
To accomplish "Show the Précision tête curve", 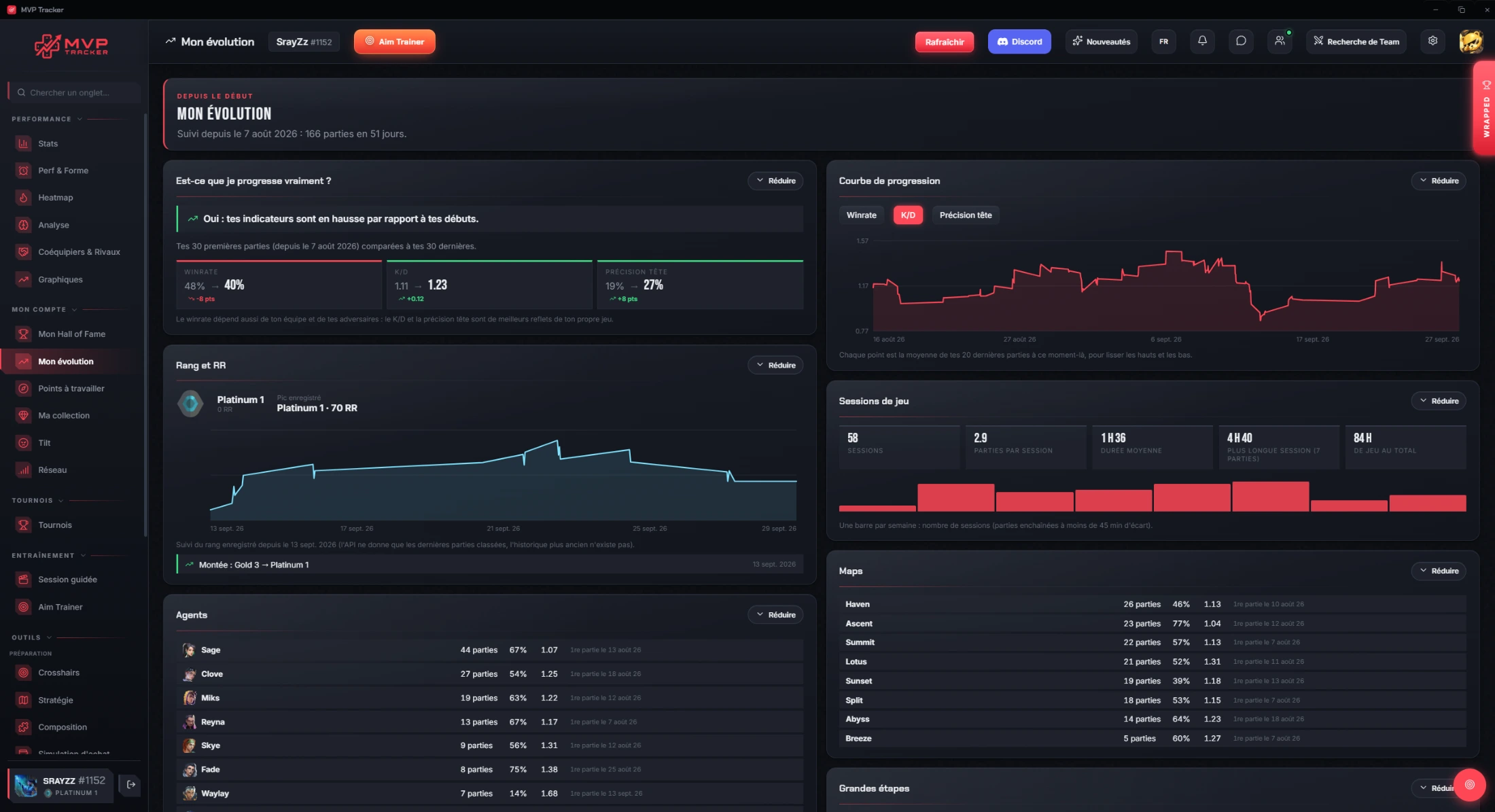I will [965, 215].
